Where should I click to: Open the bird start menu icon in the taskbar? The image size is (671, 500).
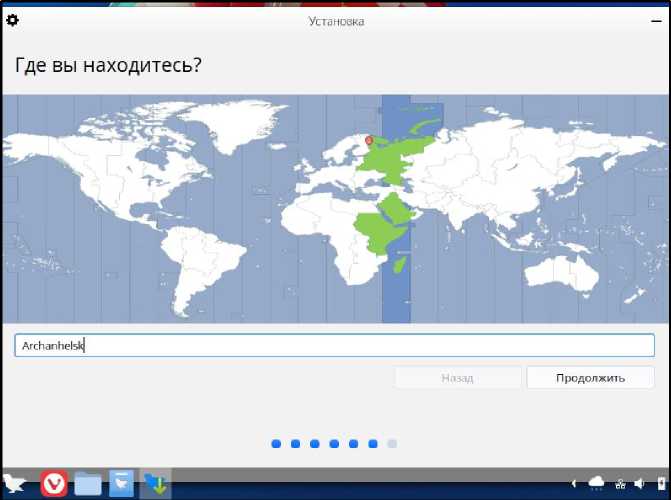click(x=14, y=484)
